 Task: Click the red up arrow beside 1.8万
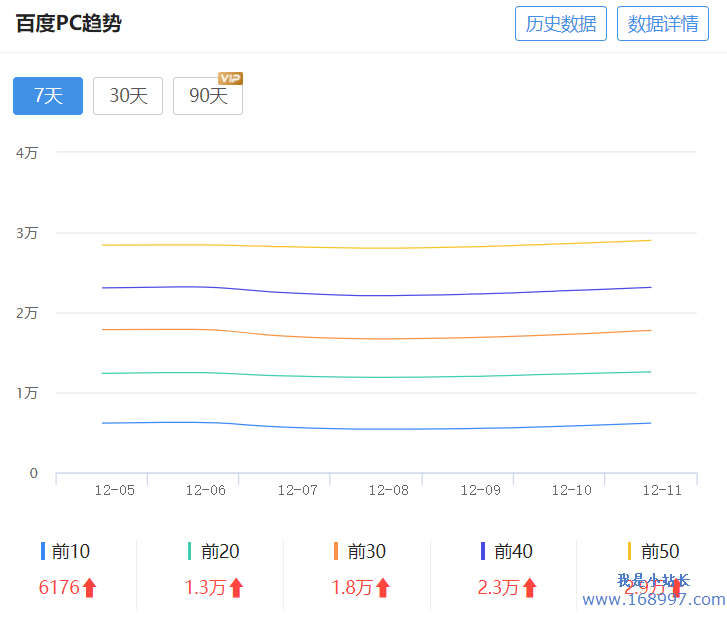point(383,587)
